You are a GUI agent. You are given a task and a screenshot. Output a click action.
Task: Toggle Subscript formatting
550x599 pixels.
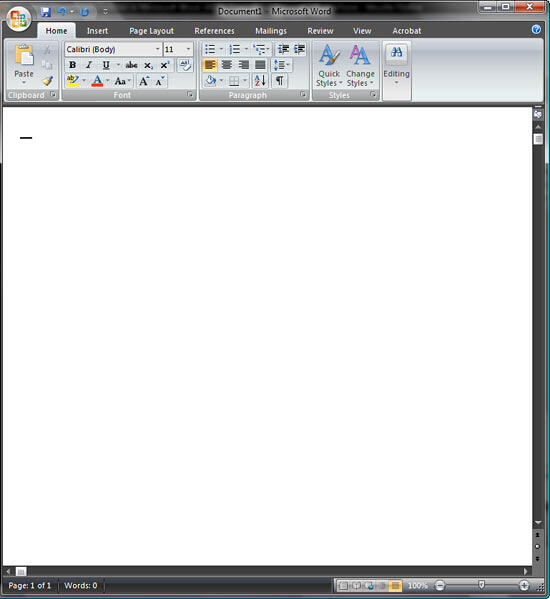click(x=148, y=65)
